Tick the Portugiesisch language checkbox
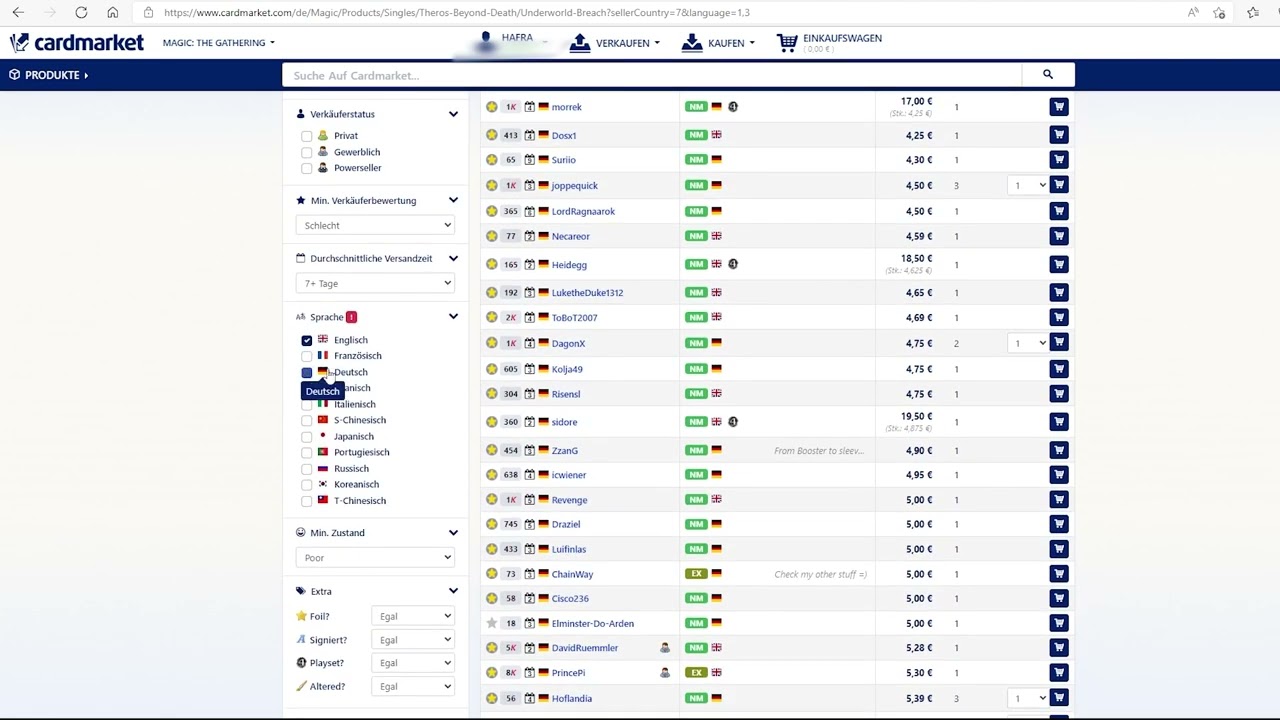The image size is (1280, 720). (x=307, y=452)
